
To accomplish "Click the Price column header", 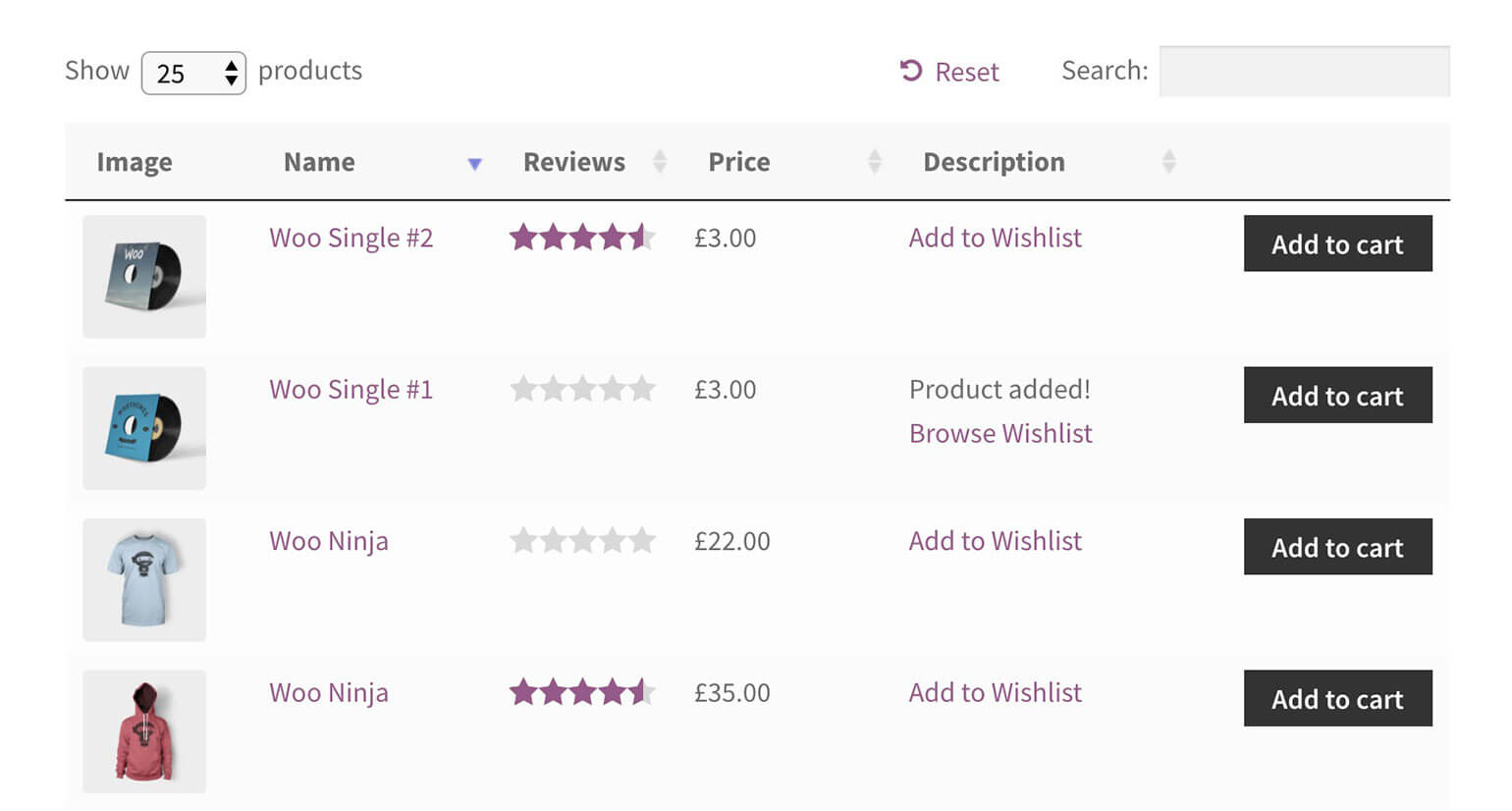I will coord(739,161).
